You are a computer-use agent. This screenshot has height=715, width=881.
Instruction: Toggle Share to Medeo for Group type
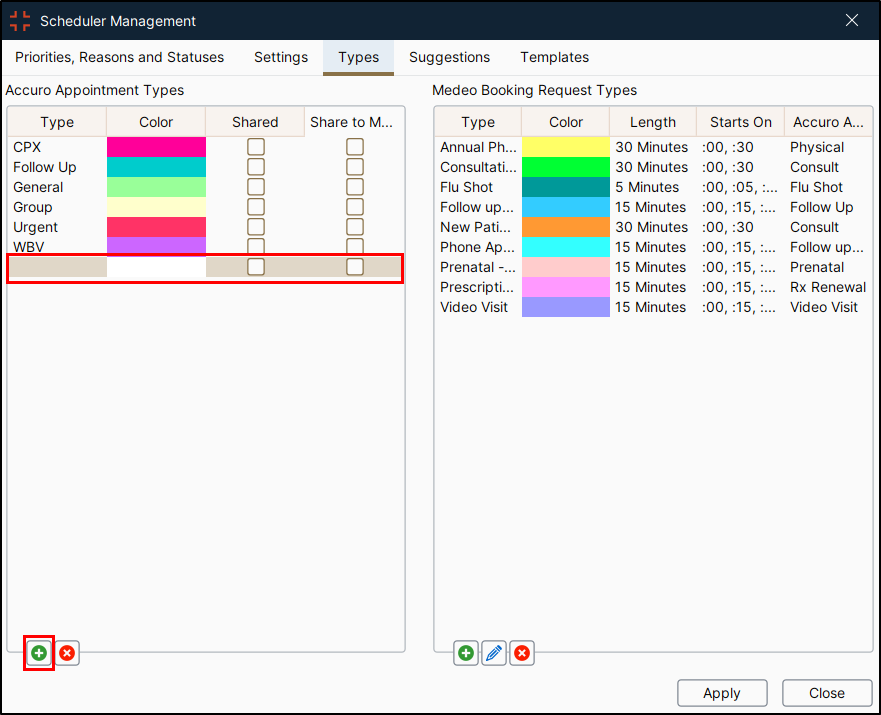(x=355, y=207)
